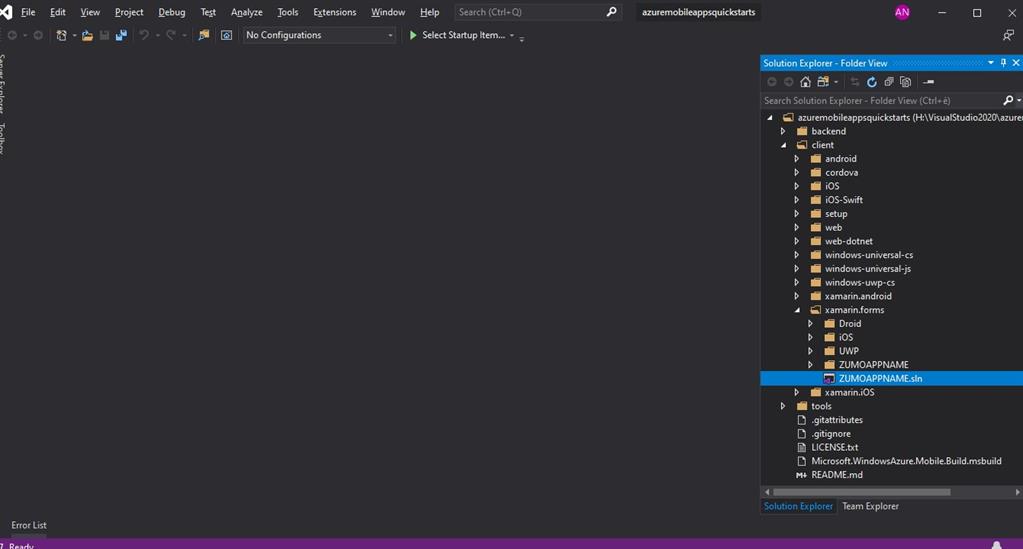The height and width of the screenshot is (549, 1023).
Task: Click the Search Solution Explorer input field
Action: pyautogui.click(x=881, y=101)
